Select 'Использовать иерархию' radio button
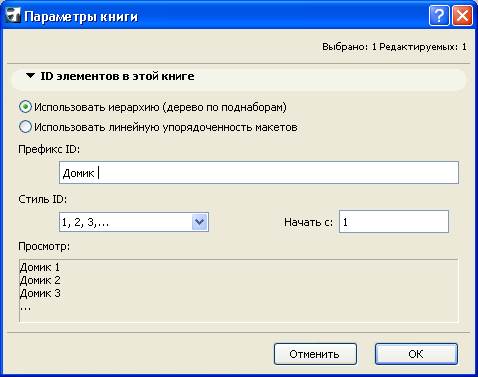The image size is (478, 377). [25, 107]
